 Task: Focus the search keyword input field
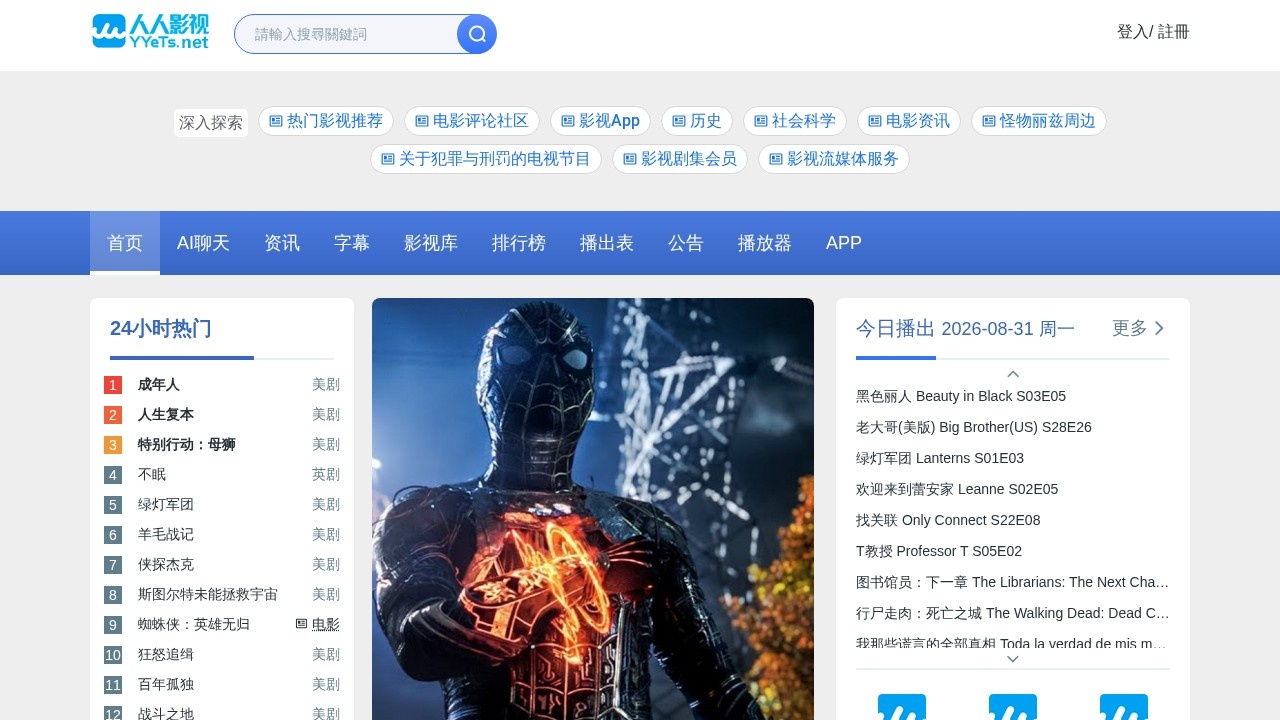coord(346,34)
